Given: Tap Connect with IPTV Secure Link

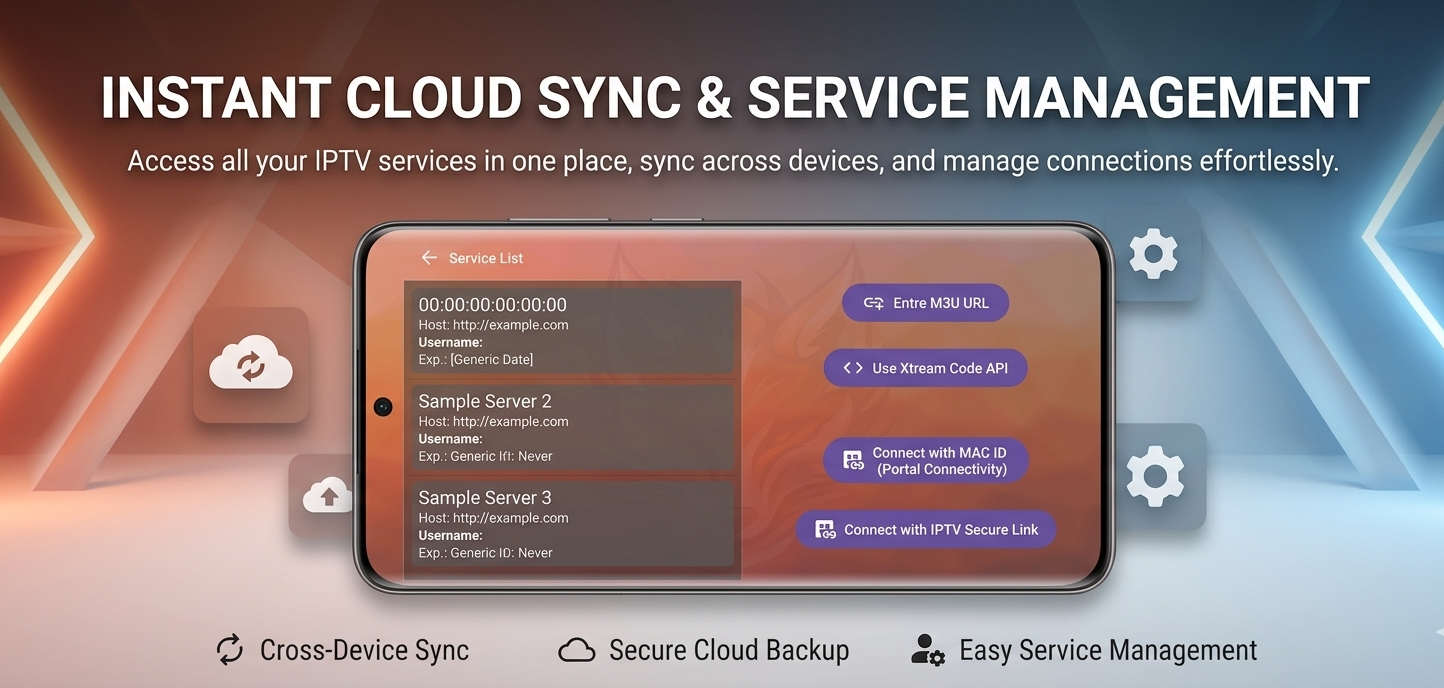Looking at the screenshot, I should (926, 530).
